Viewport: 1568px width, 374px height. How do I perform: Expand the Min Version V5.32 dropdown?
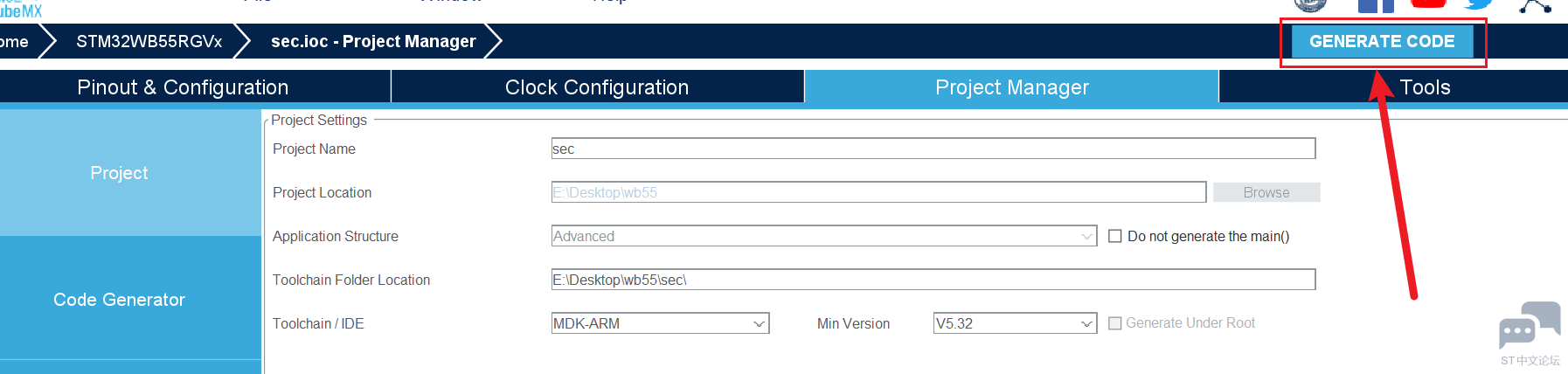tap(1014, 323)
